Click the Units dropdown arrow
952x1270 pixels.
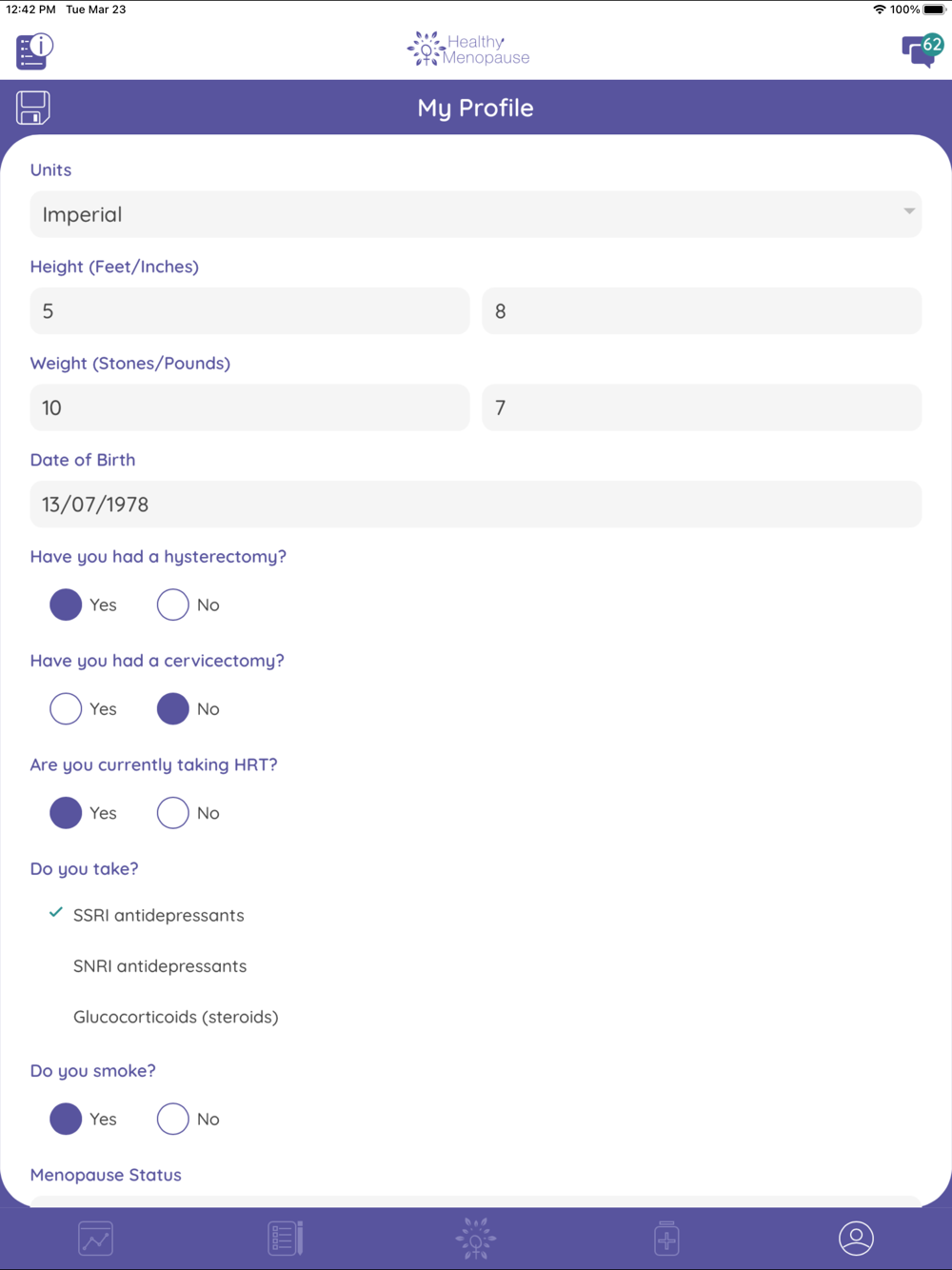[x=909, y=212]
